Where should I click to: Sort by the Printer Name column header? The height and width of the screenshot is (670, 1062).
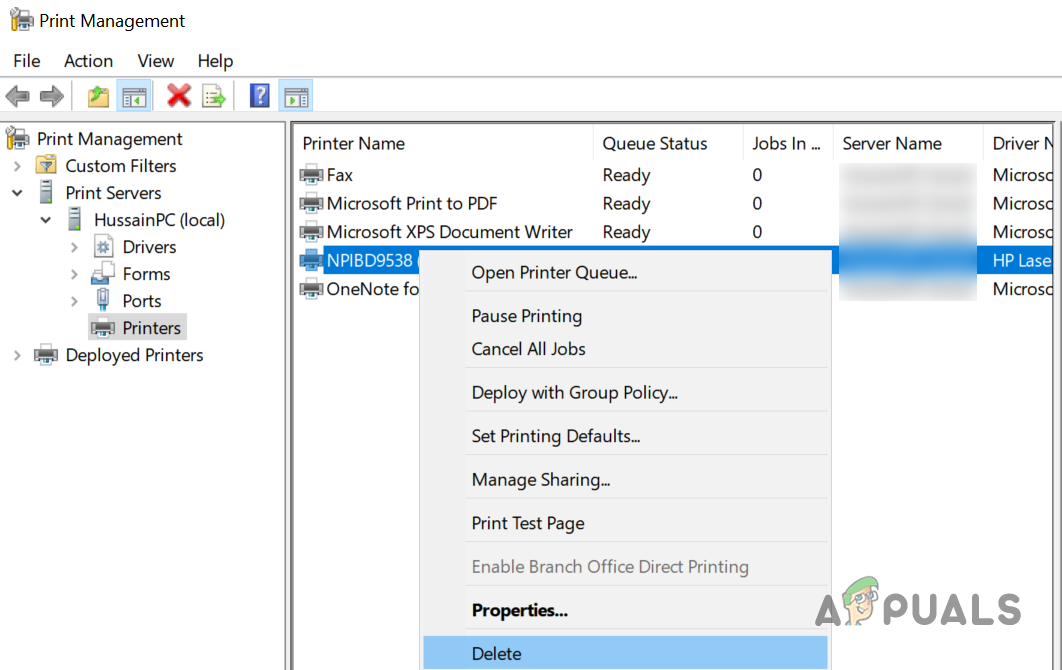[x=444, y=144]
